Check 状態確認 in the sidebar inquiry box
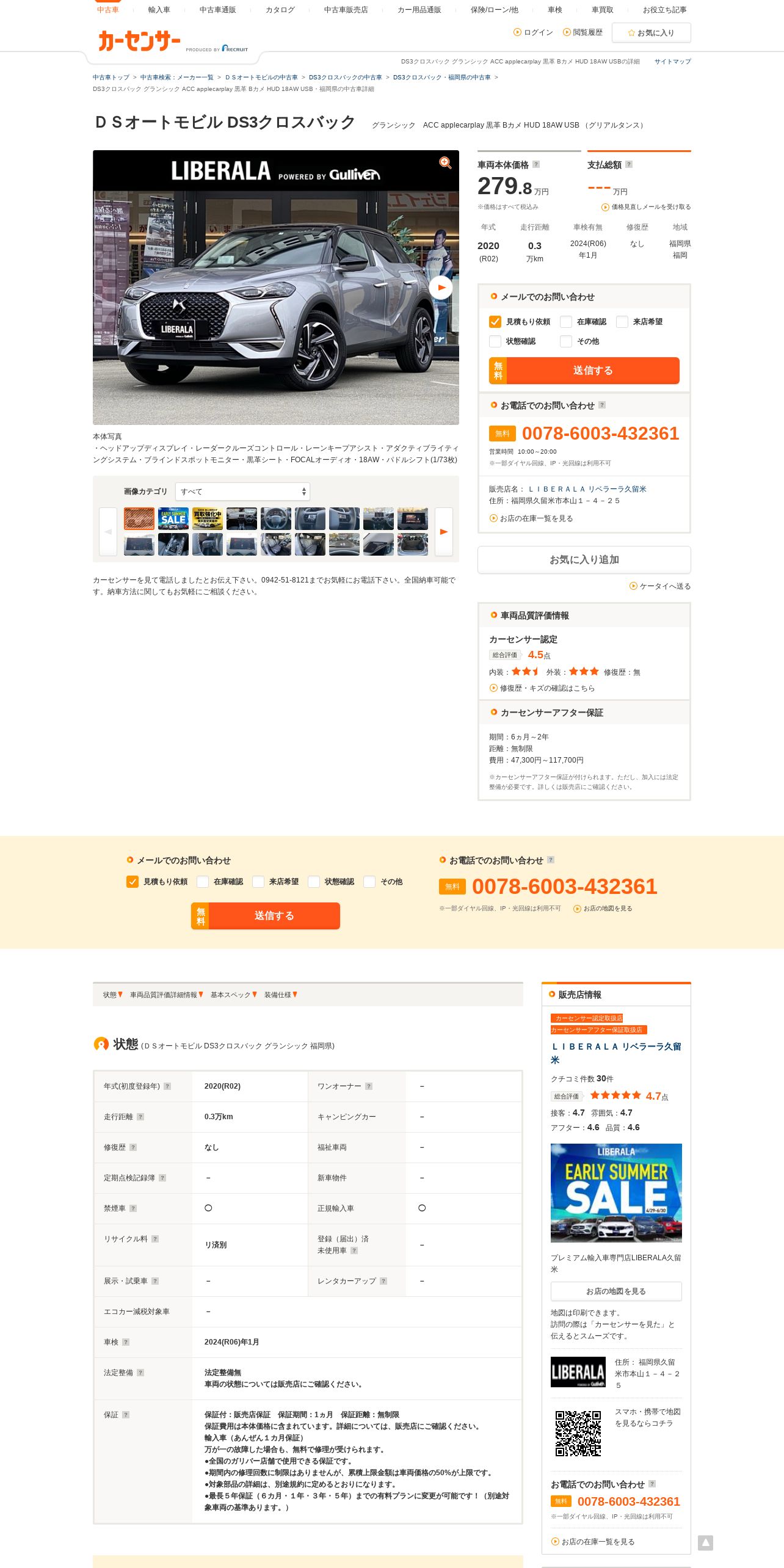Screen dimensions: 784x1568 (495, 341)
